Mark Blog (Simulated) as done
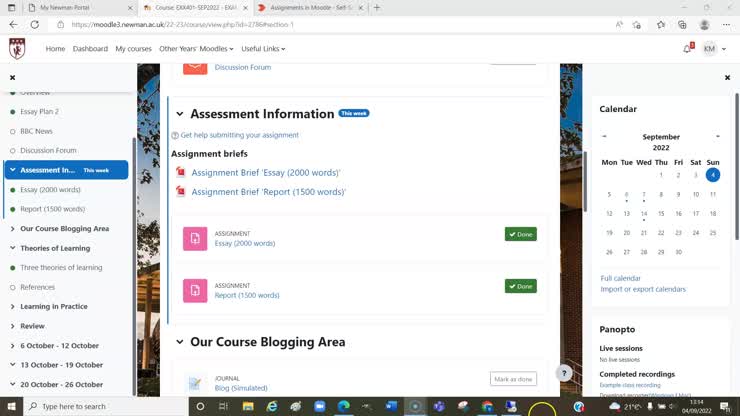The width and height of the screenshot is (740, 416). [x=513, y=379]
